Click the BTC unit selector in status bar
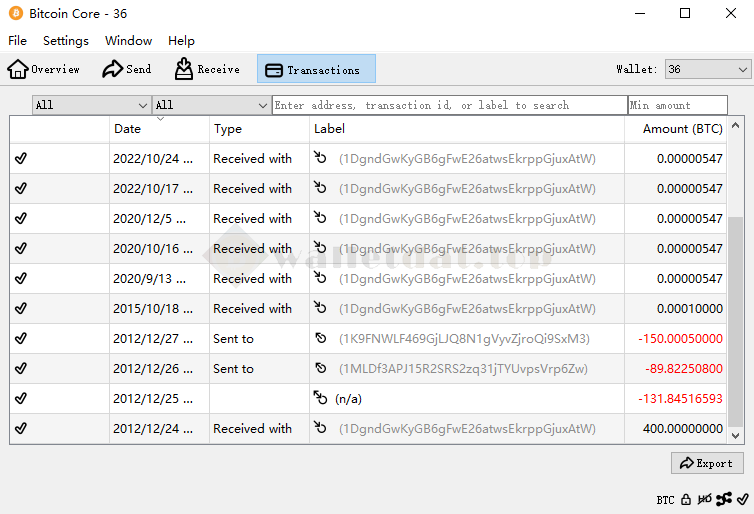Screen dimensions: 754x514 point(665,499)
